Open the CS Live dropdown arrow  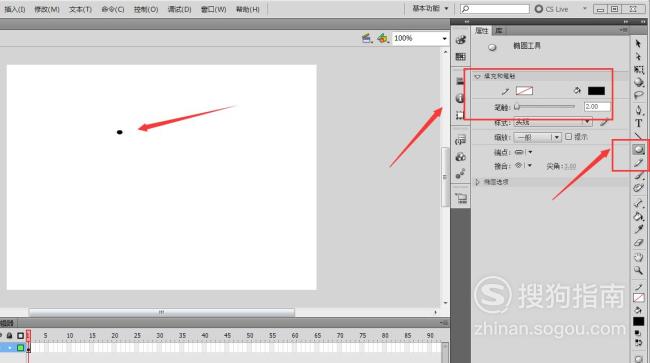pos(585,8)
